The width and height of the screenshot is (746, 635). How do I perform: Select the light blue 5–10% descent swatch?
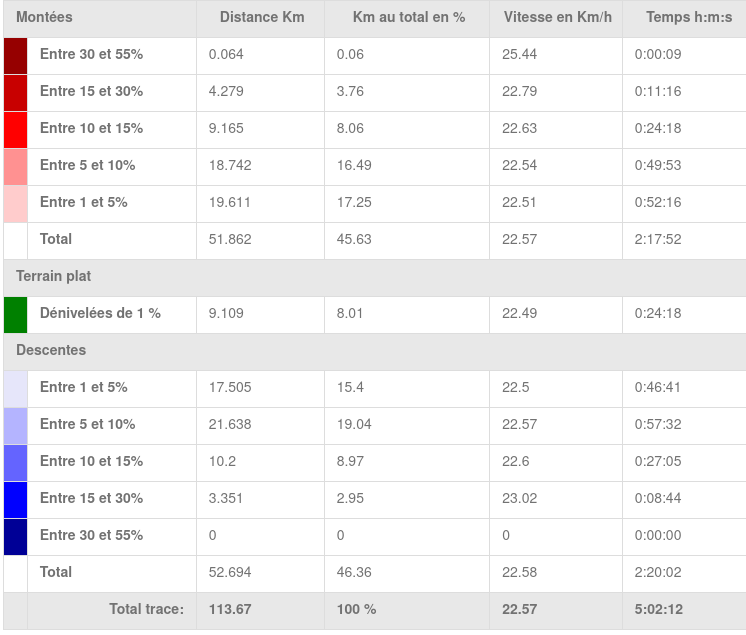(x=15, y=425)
